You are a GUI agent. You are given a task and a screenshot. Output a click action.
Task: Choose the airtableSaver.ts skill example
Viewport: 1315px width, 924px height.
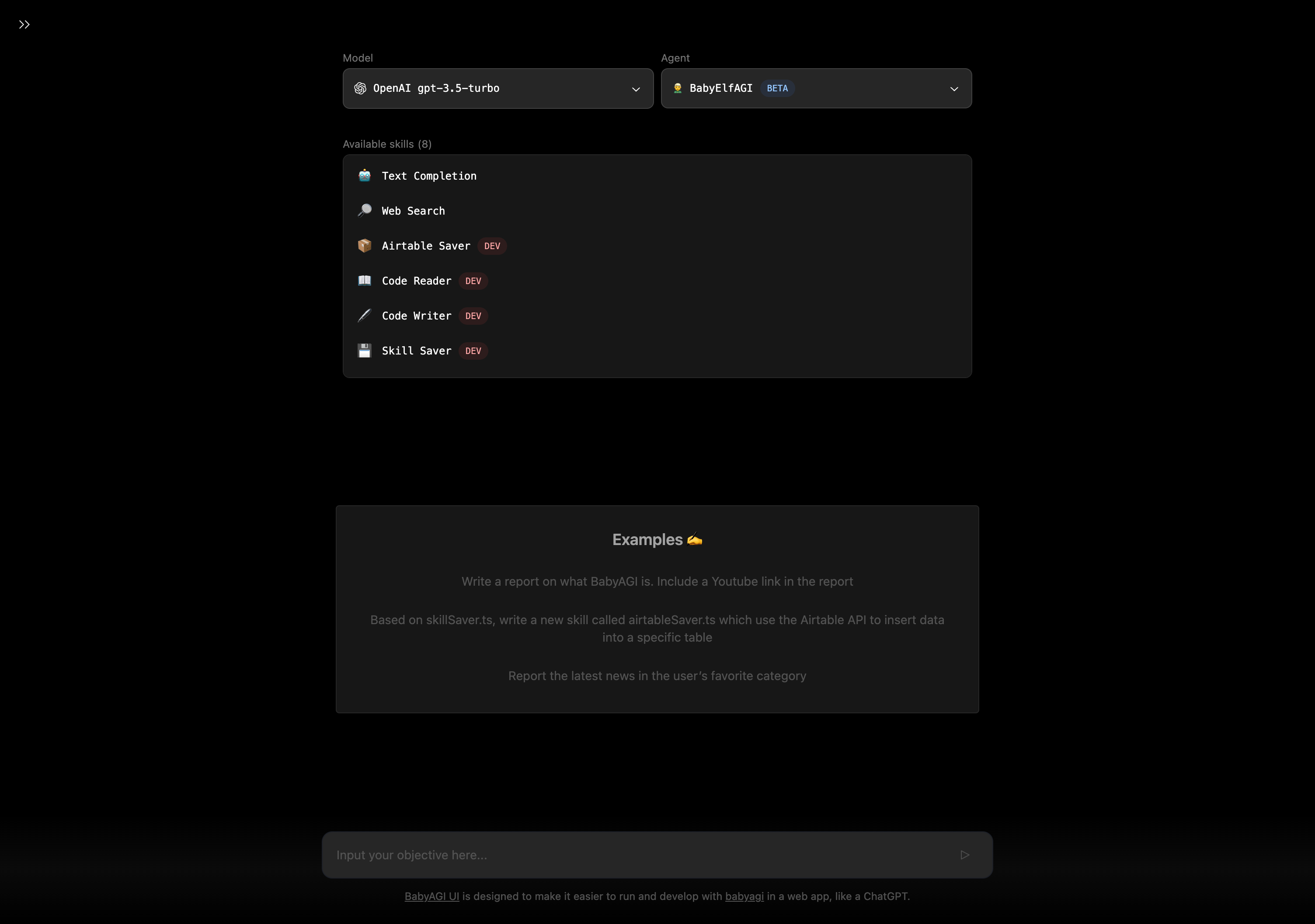pos(657,628)
